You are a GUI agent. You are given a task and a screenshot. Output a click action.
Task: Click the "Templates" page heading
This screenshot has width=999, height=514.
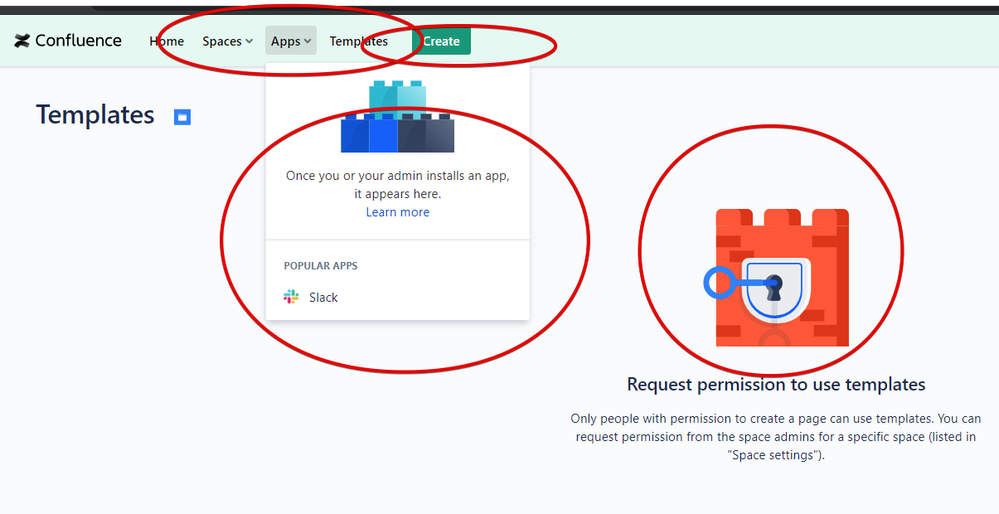coord(95,115)
